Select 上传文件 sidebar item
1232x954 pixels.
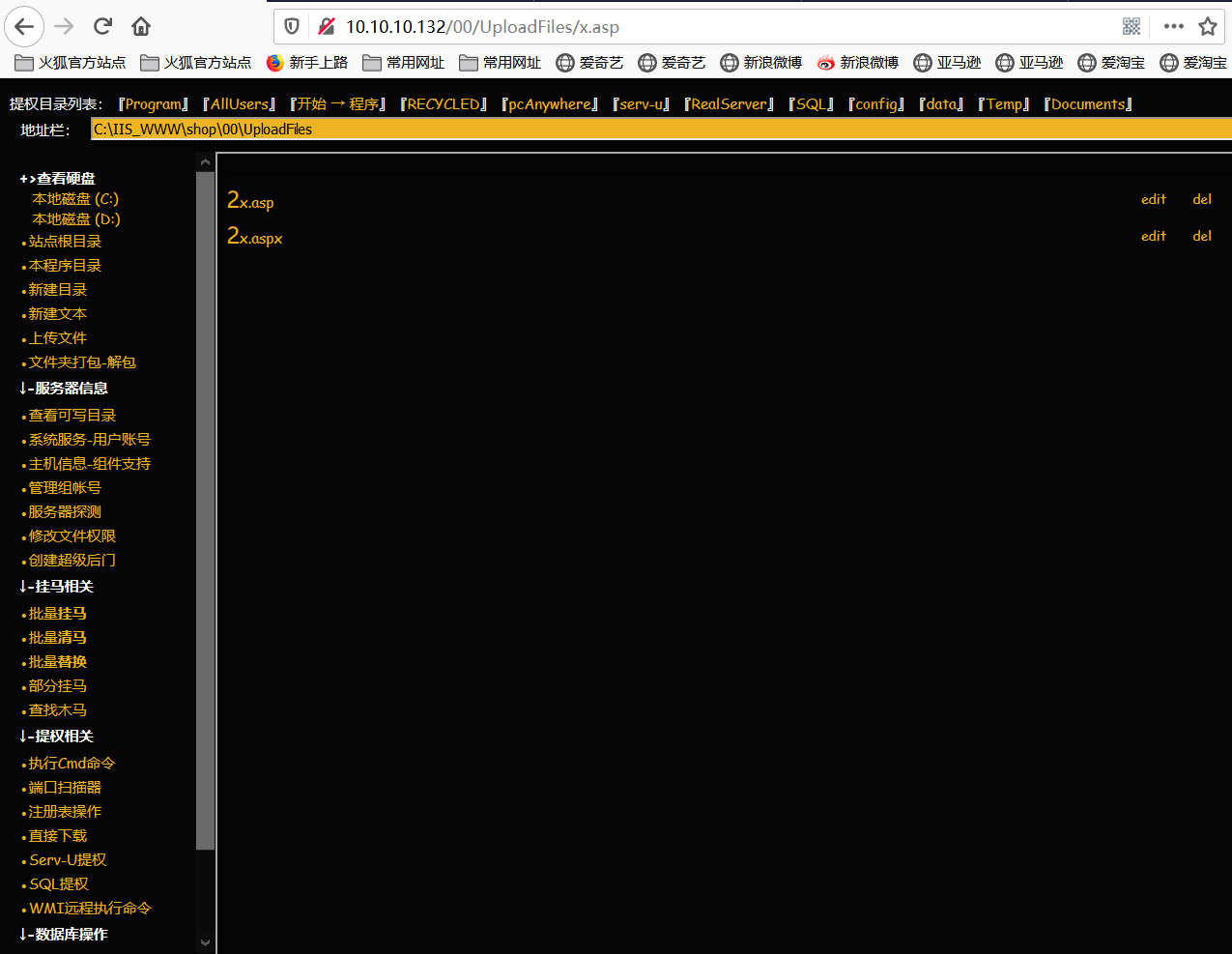(x=57, y=338)
